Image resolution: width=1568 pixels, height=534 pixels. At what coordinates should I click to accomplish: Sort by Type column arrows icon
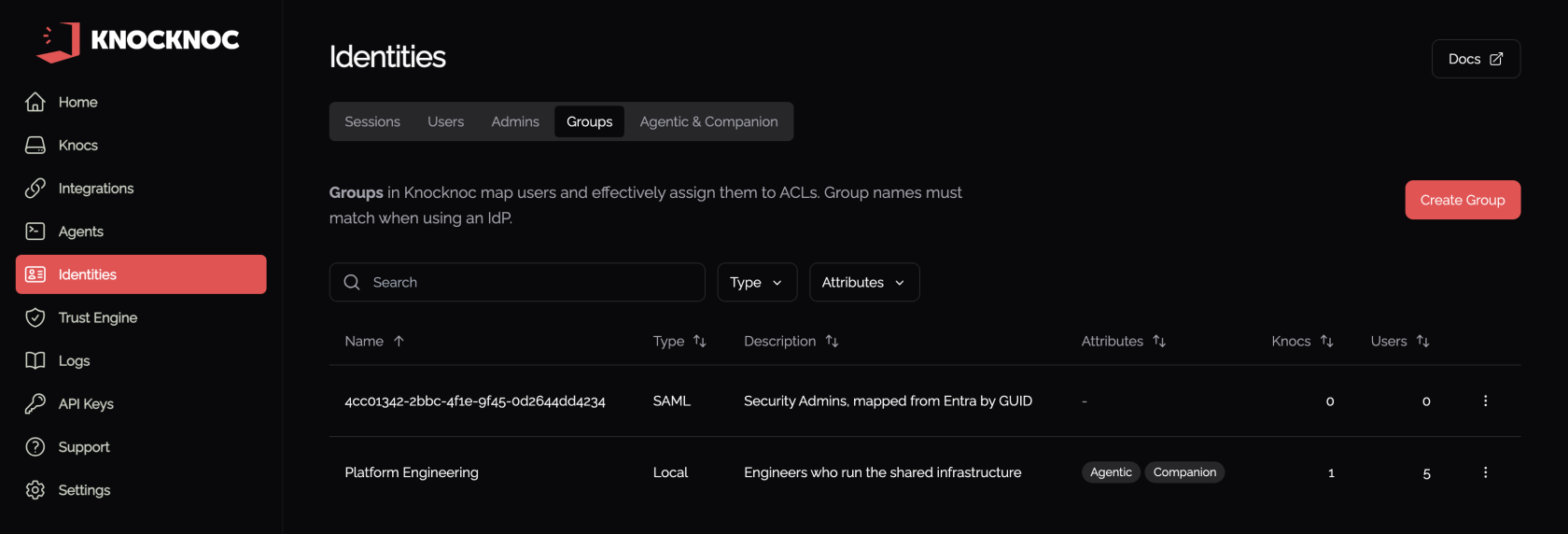tap(700, 341)
